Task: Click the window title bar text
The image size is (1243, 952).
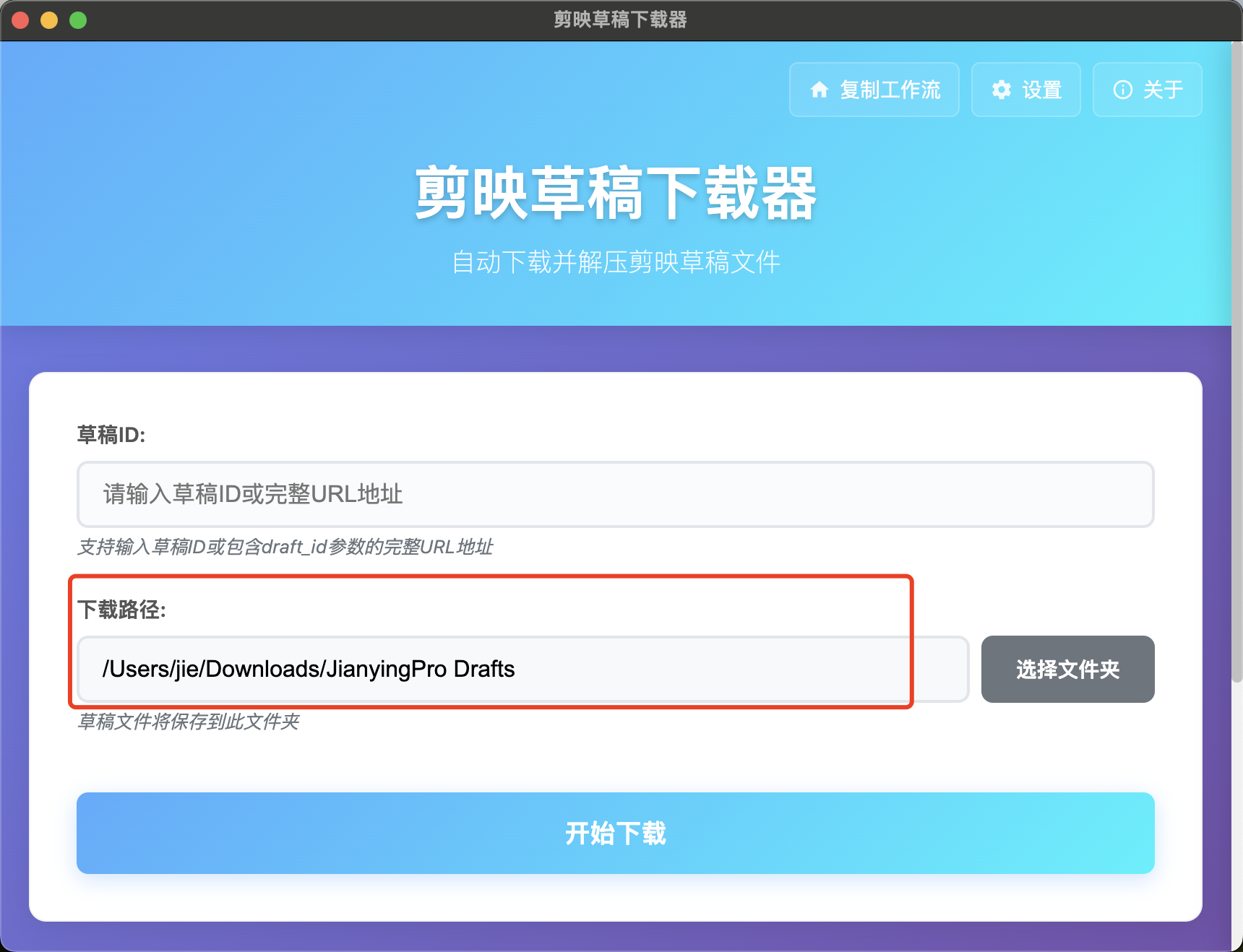Action: [x=620, y=20]
